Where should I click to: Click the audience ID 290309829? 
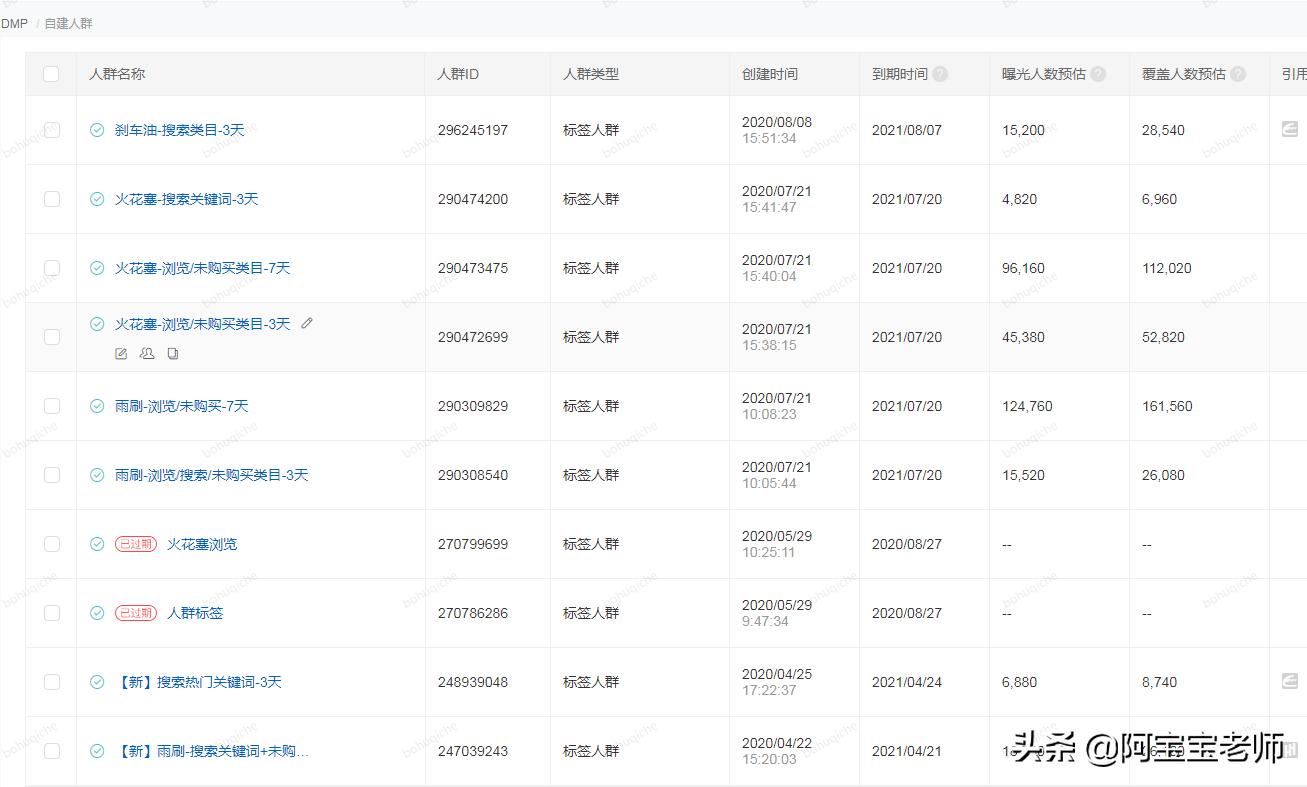coord(473,406)
